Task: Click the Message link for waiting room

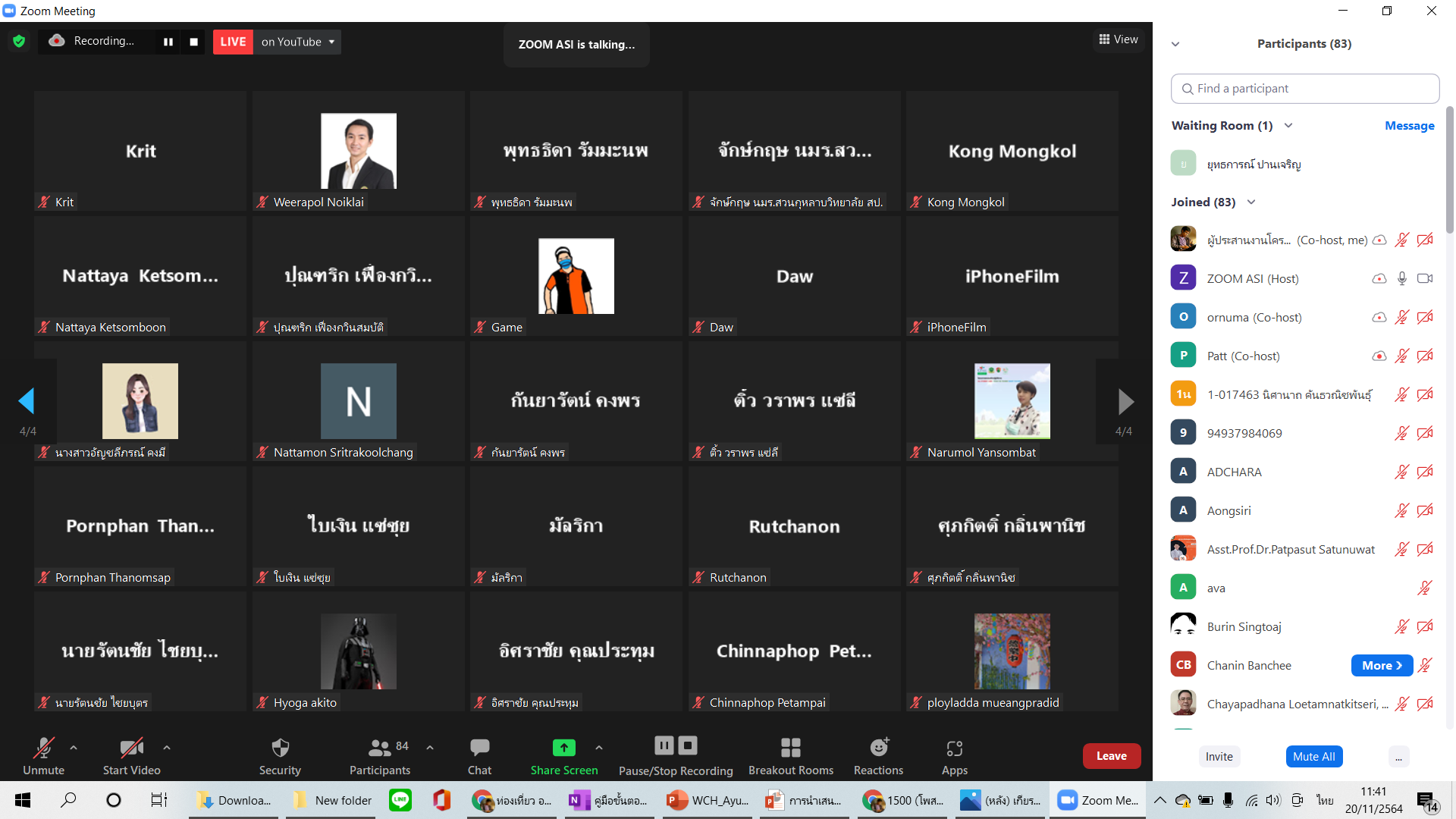Action: click(x=1409, y=126)
